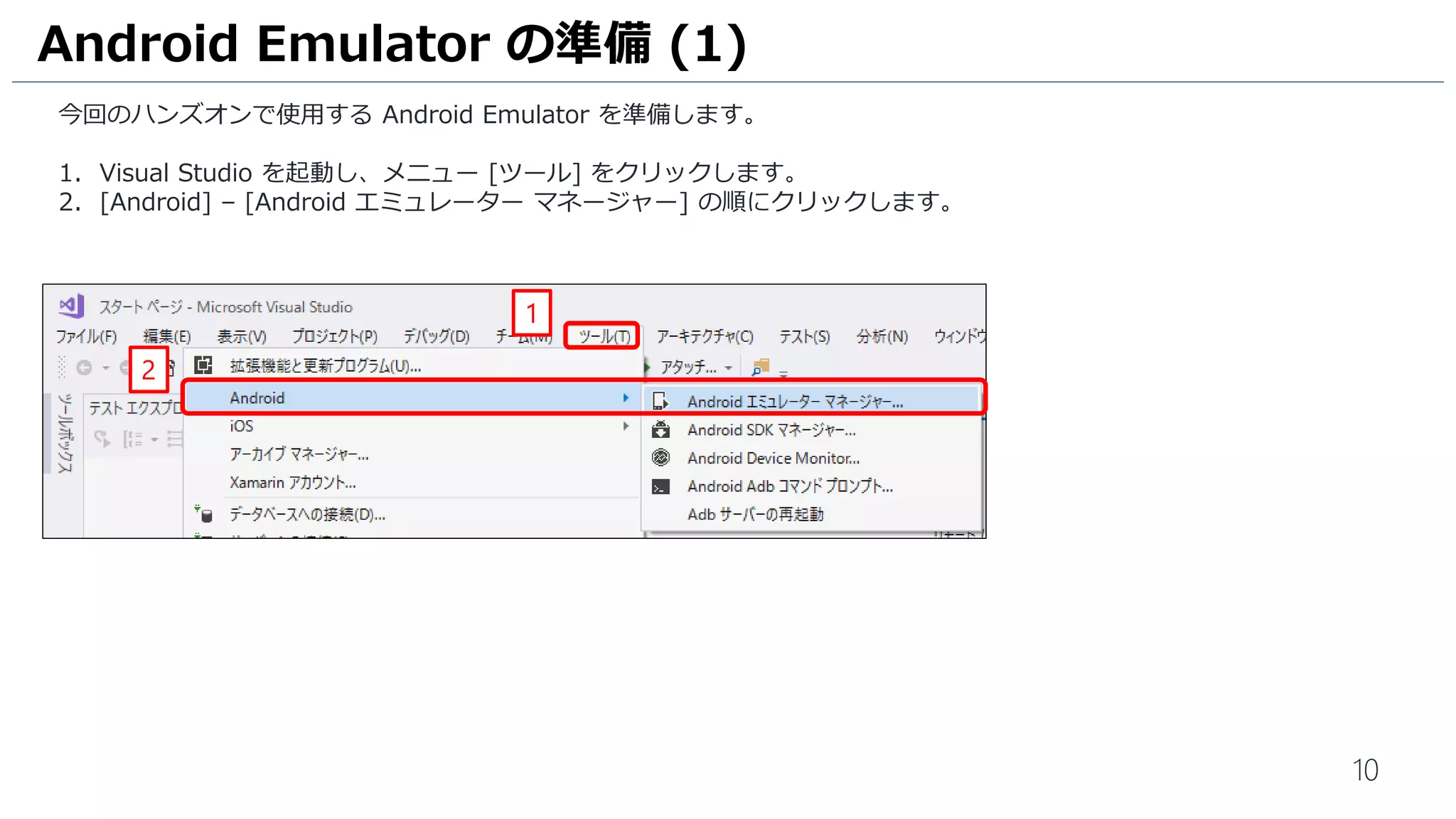Click the extensions and updates icon
This screenshot has width=1456, height=819.
point(203,365)
